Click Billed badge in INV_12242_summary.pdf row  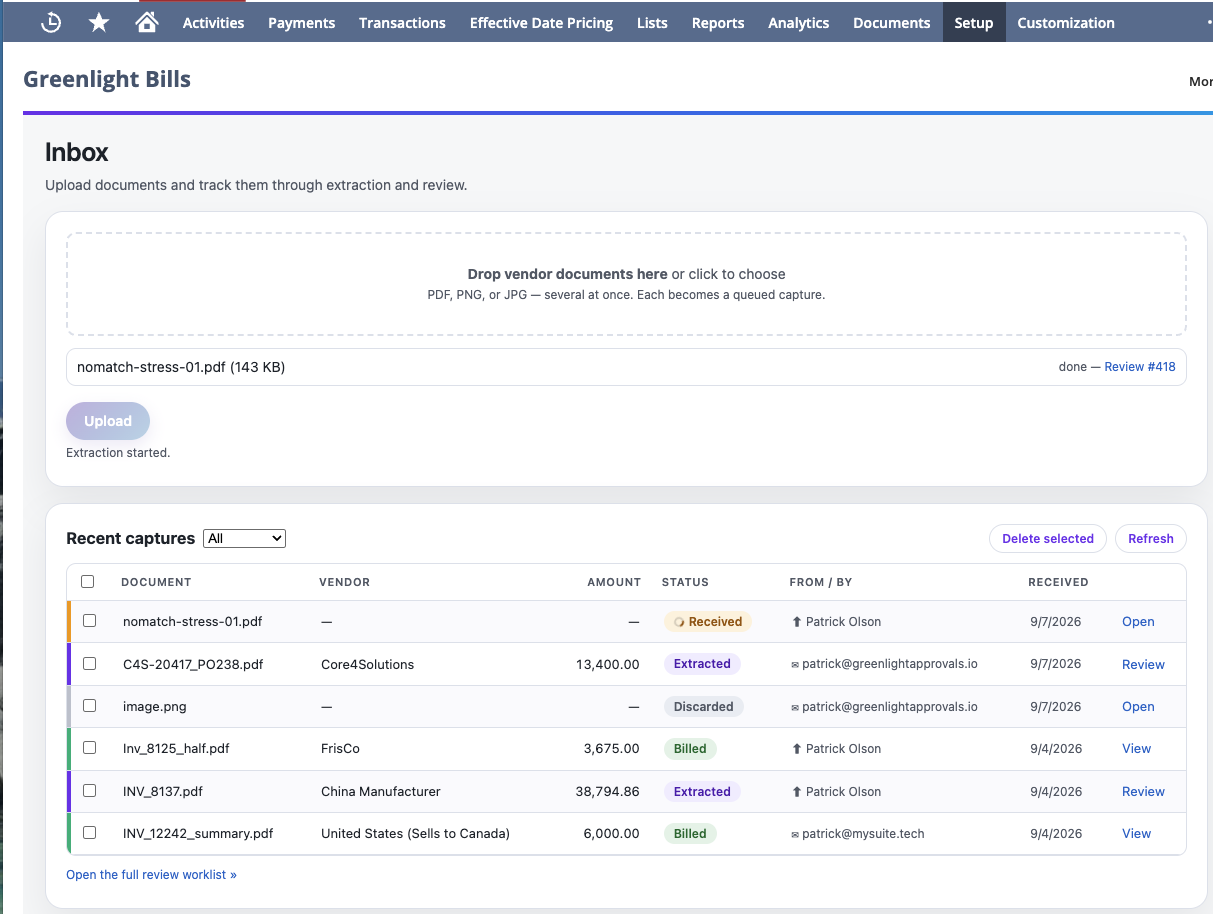pos(690,833)
